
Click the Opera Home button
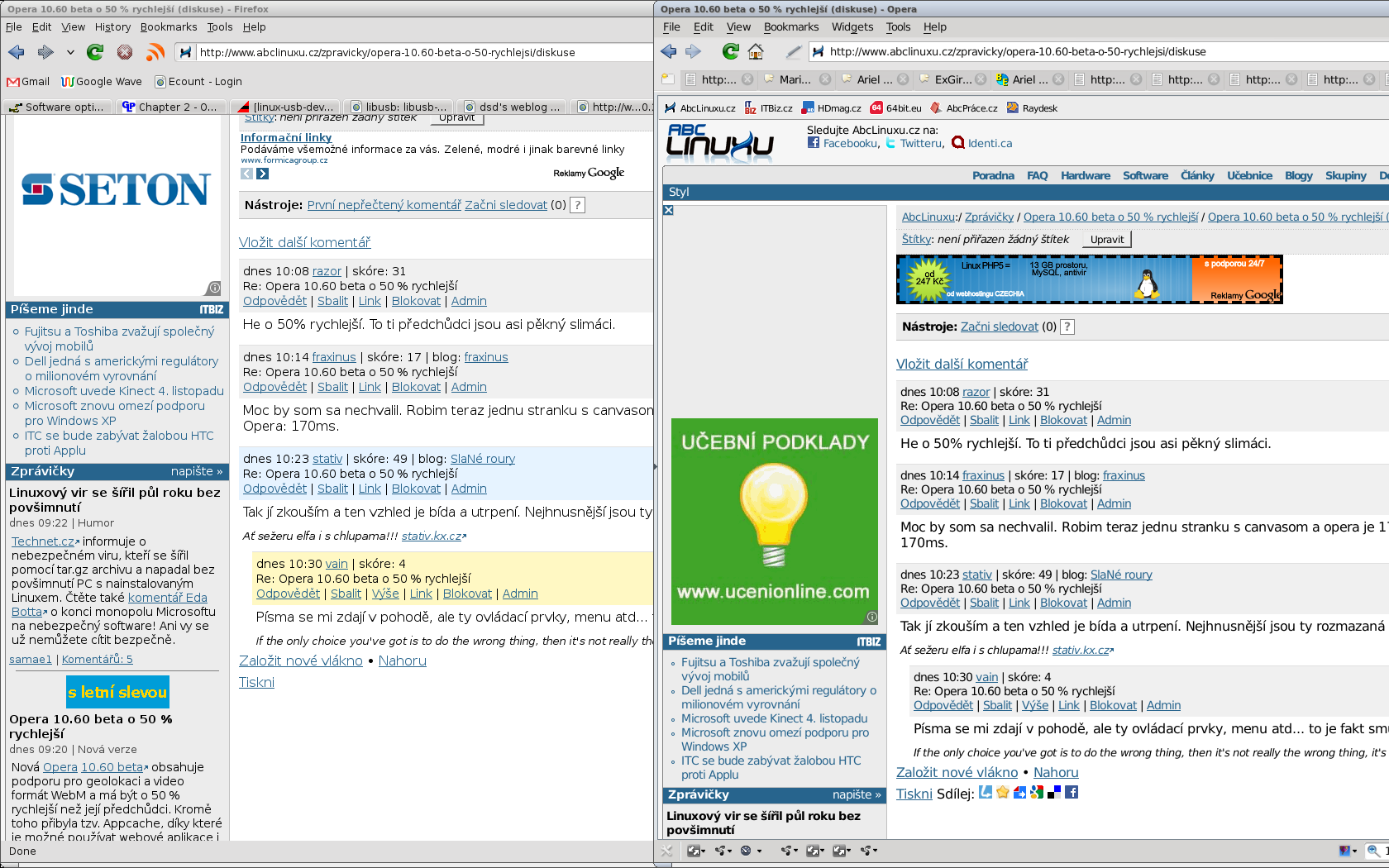[x=756, y=51]
